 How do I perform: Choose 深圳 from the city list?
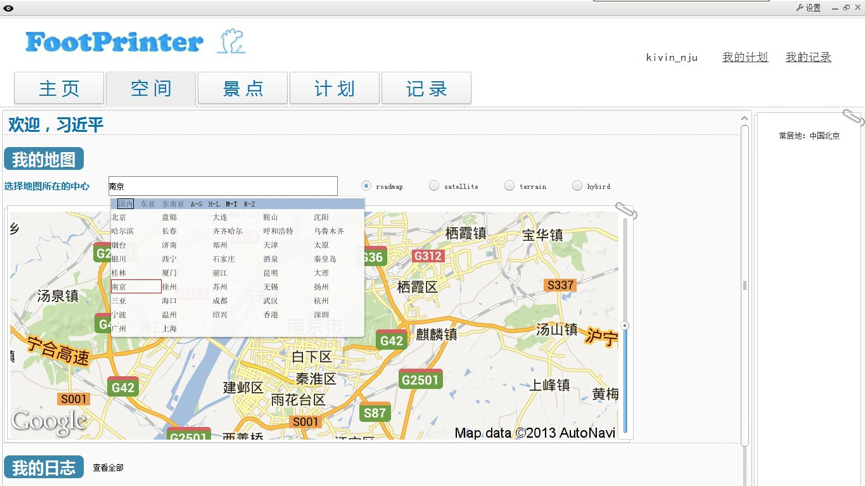(x=321, y=314)
